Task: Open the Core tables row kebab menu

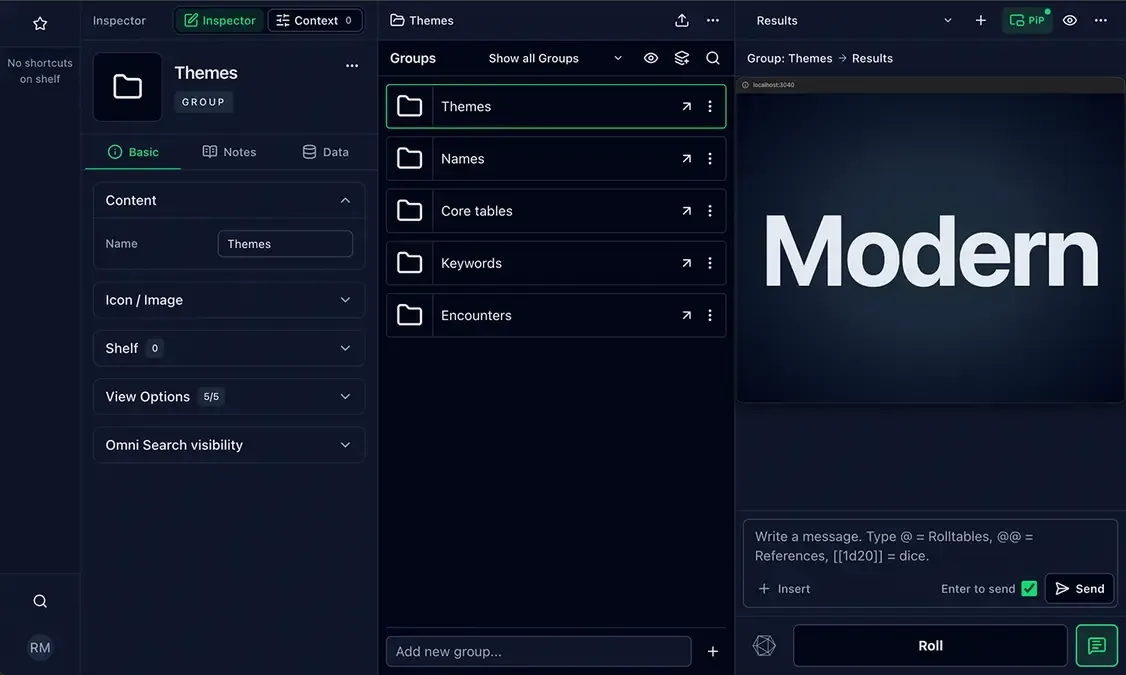Action: [x=709, y=211]
